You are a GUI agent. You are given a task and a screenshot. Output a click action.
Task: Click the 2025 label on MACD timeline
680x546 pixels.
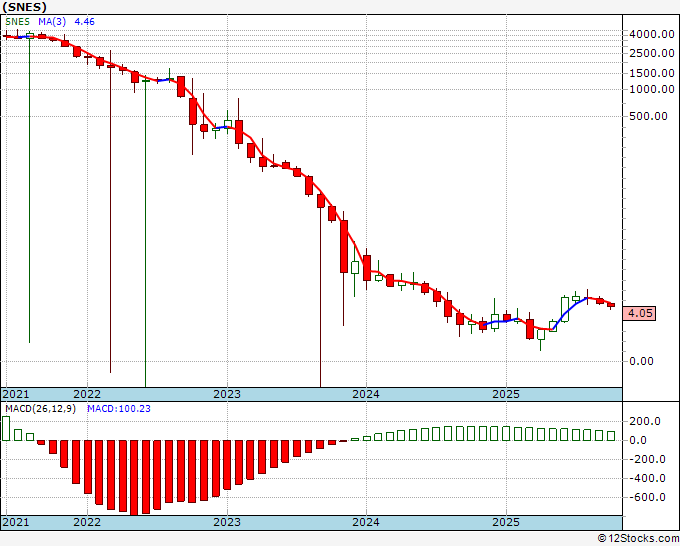[506, 522]
